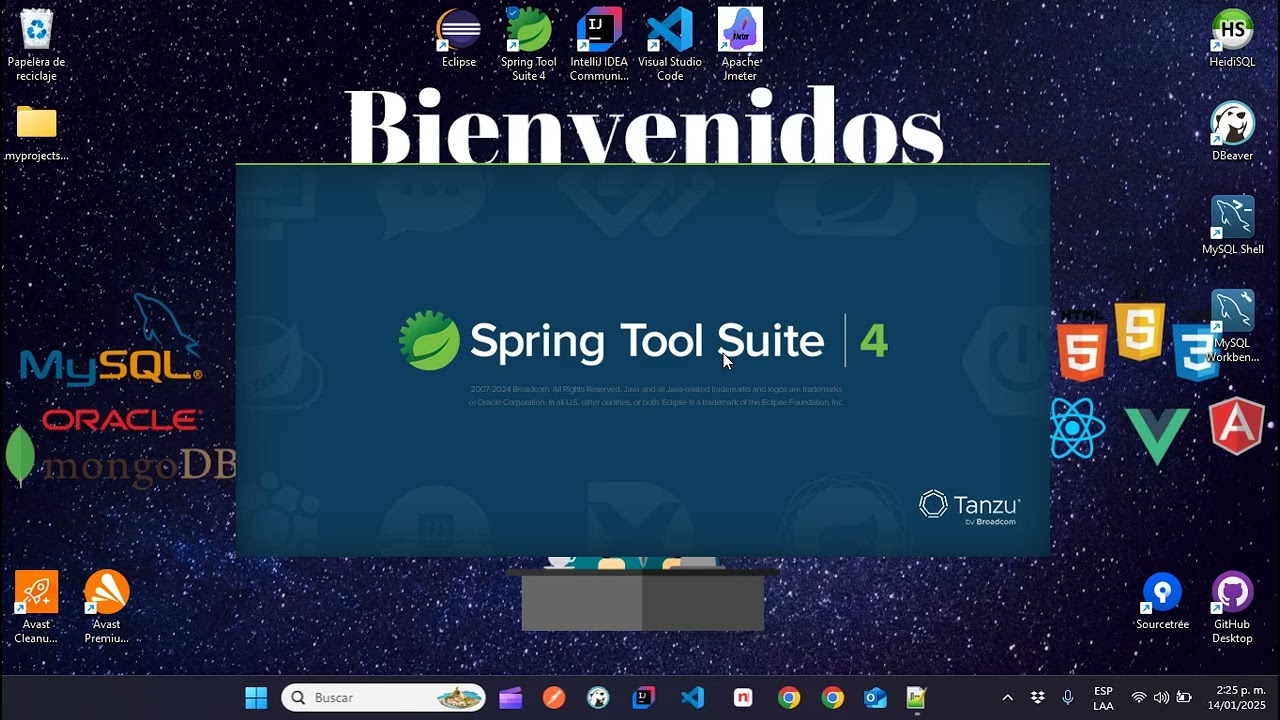This screenshot has width=1280, height=720.
Task: Open the orange Postman icon in taskbar
Action: [554, 698]
